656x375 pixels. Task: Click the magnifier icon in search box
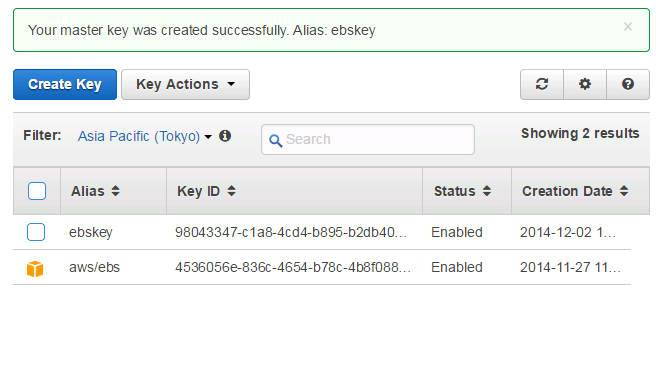click(275, 140)
